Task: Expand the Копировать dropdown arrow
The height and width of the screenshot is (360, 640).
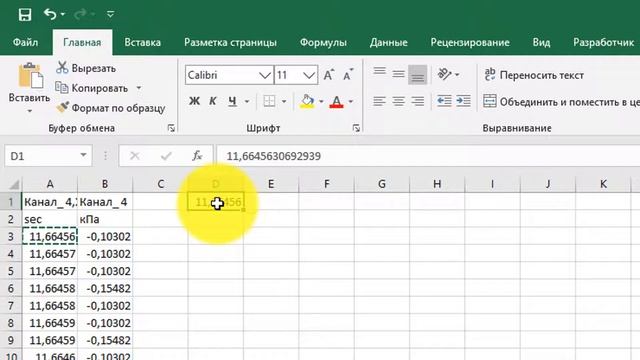Action: point(139,88)
